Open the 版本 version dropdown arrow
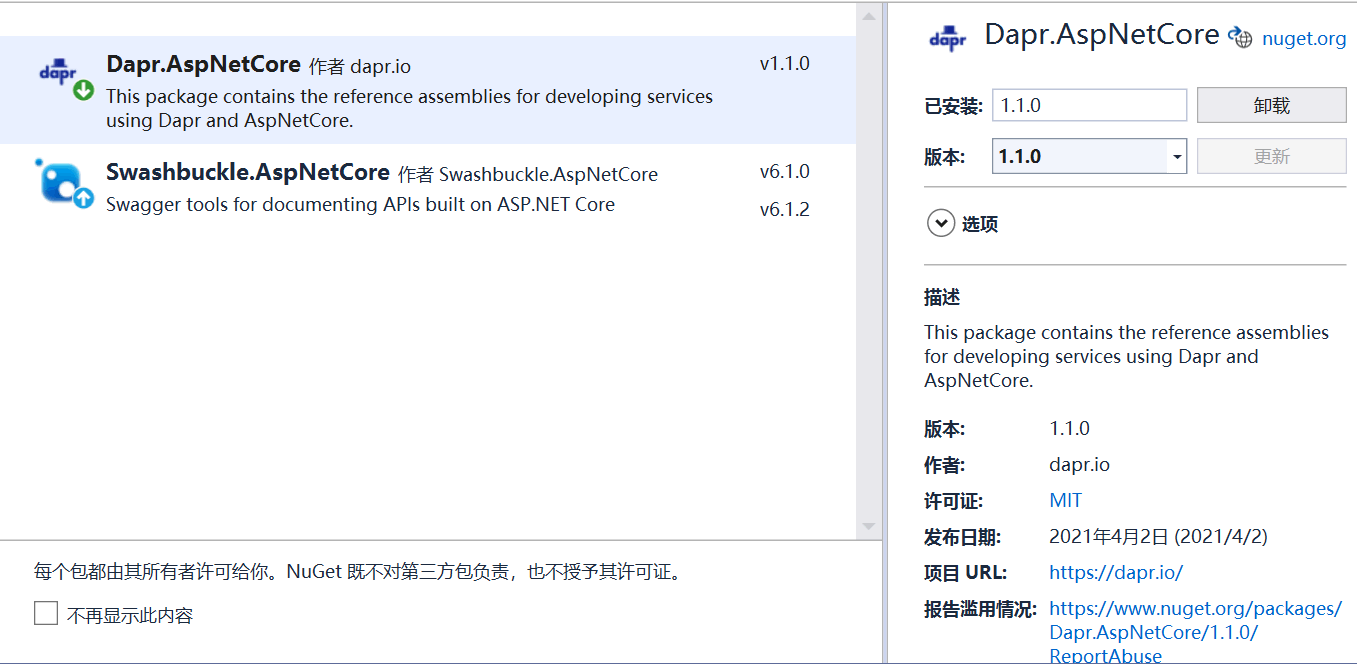Screen dimensions: 1357x664 click(x=1177, y=157)
